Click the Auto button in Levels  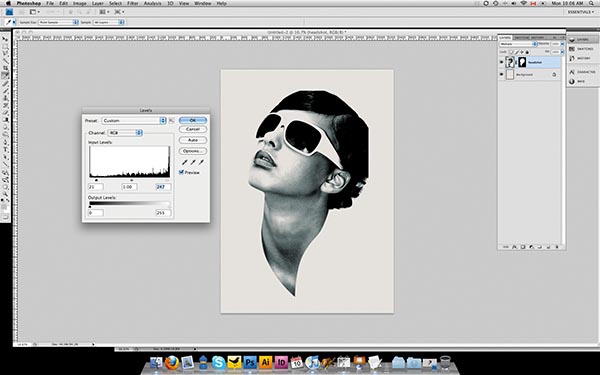pos(193,140)
